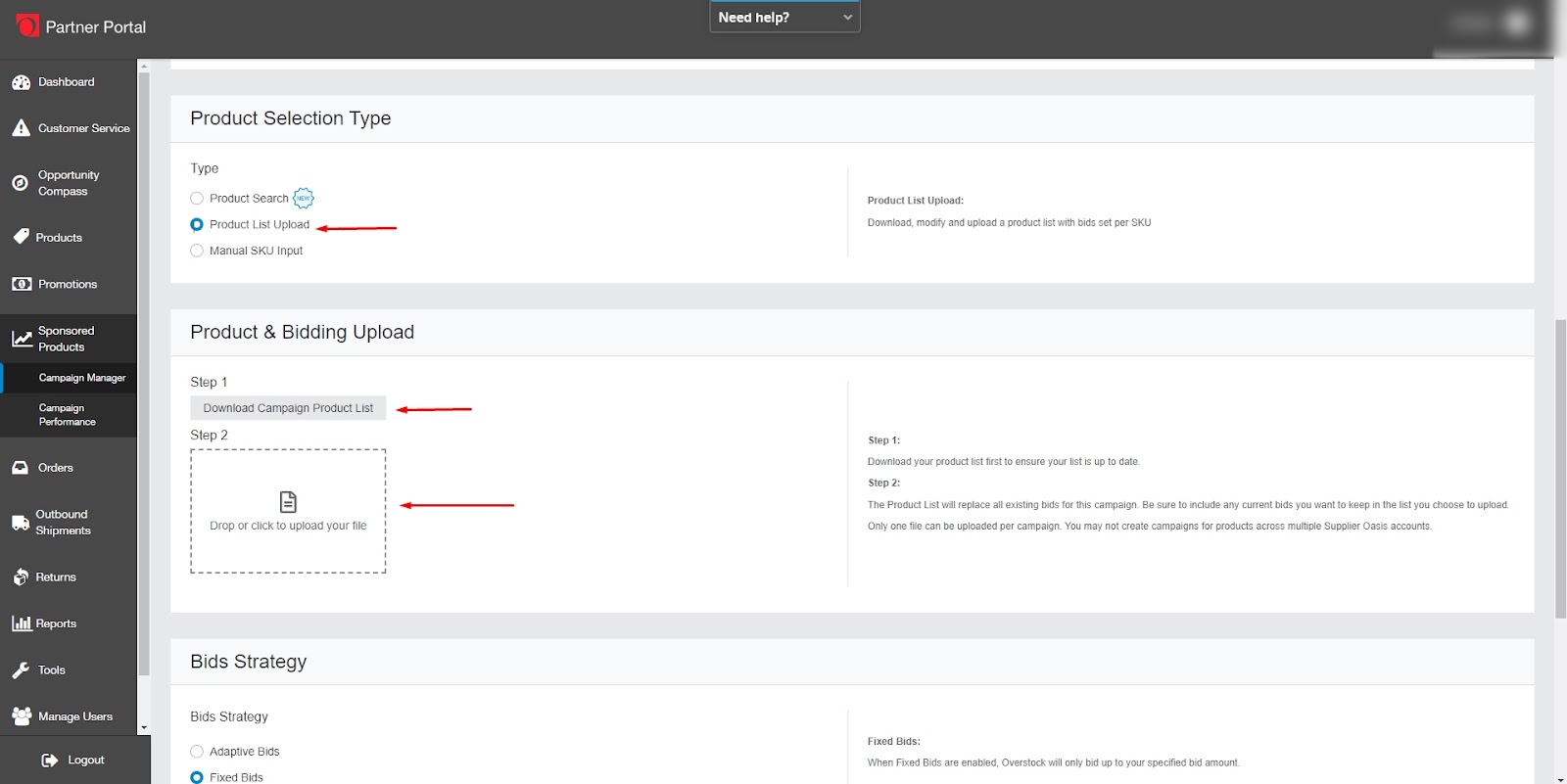This screenshot has height=784, width=1567.
Task: Click the NEW badge beside Product Search
Action: coord(304,198)
